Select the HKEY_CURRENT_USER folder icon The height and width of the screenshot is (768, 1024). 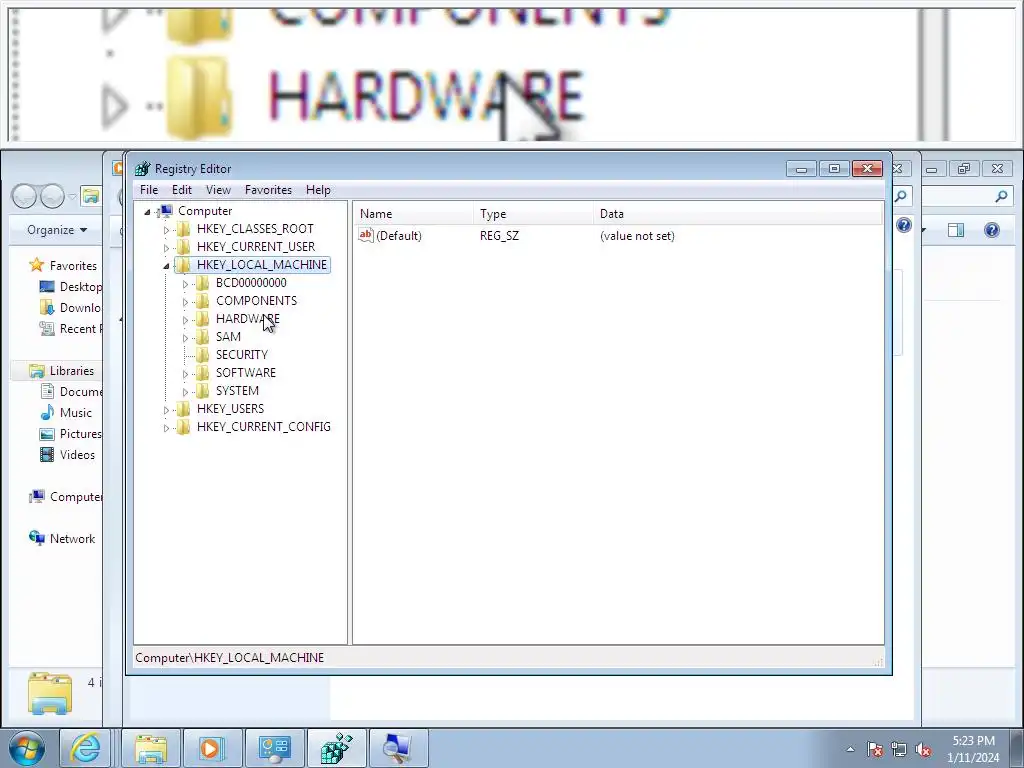coord(184,246)
